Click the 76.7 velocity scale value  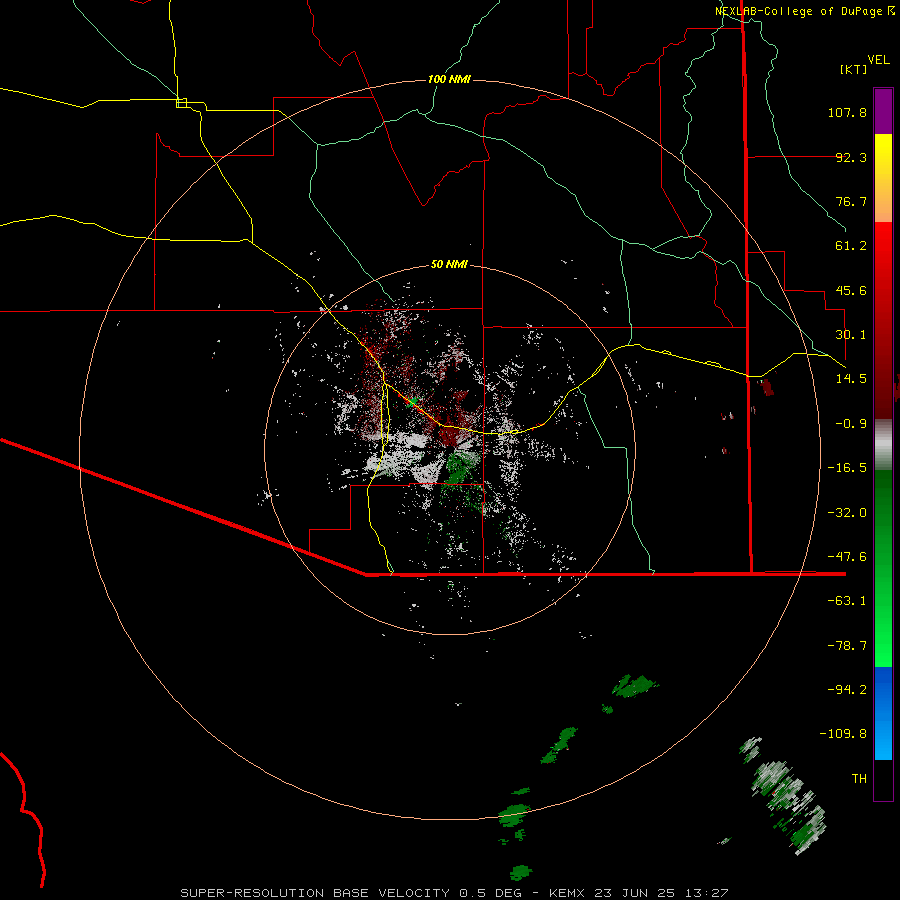point(851,201)
